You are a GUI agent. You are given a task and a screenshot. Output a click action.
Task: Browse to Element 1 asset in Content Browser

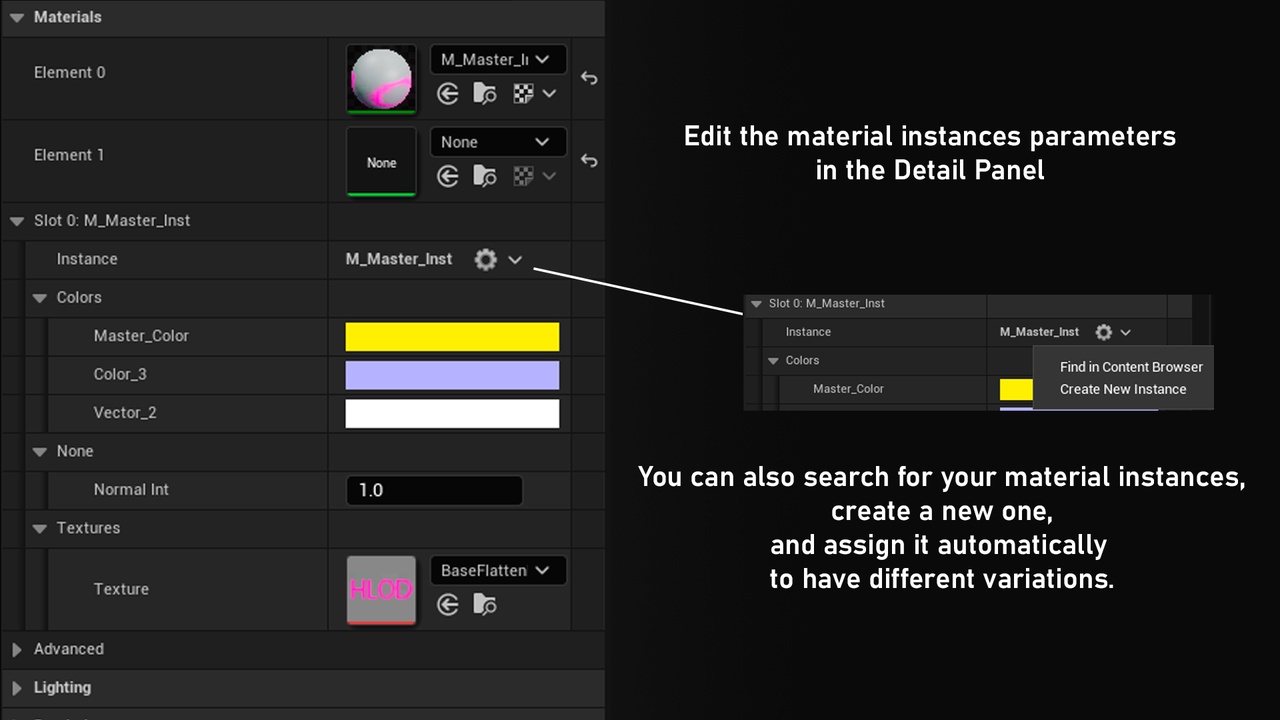point(485,176)
